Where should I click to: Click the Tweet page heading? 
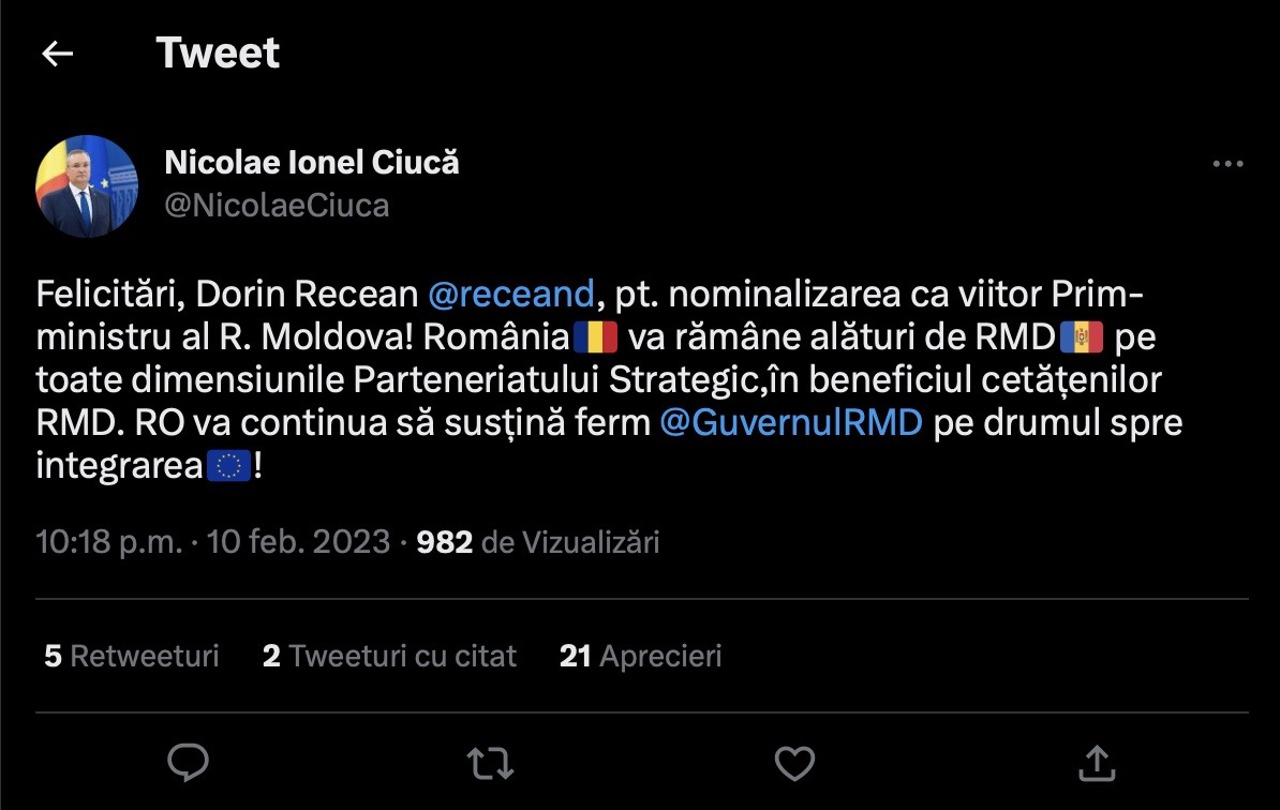click(x=218, y=53)
